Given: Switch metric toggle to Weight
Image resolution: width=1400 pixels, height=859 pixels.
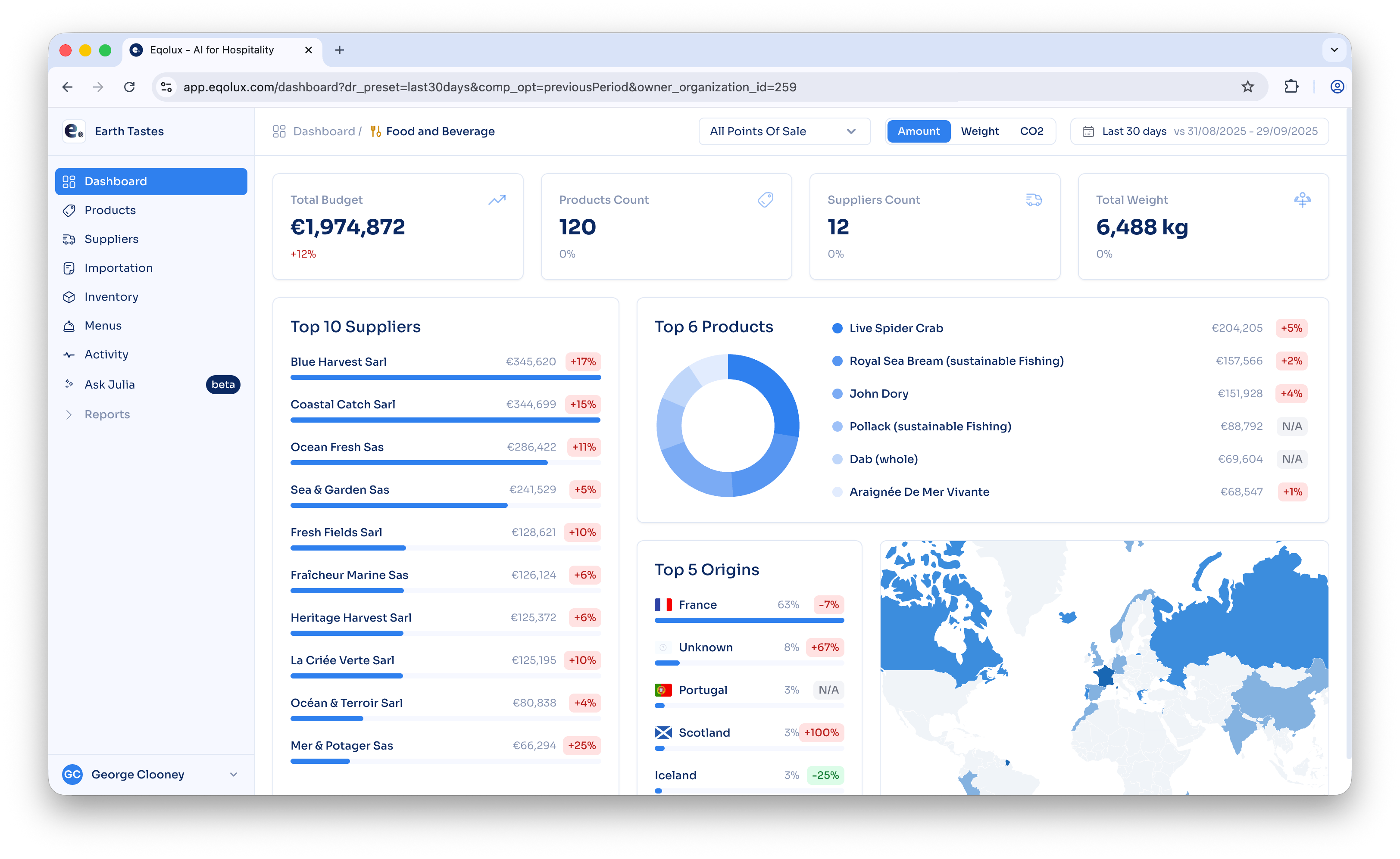Looking at the screenshot, I should [979, 131].
